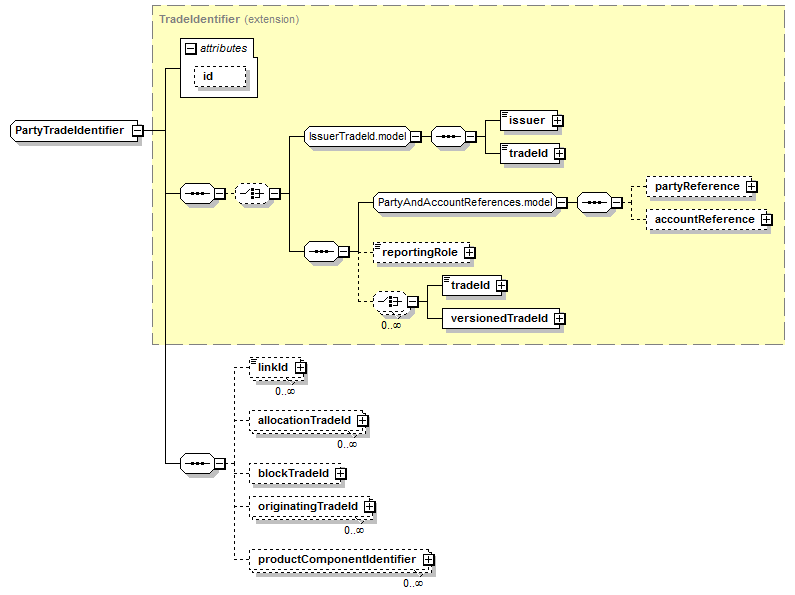
Task: Collapse the sequence after IssuerTradeId.model
Action: point(471,136)
